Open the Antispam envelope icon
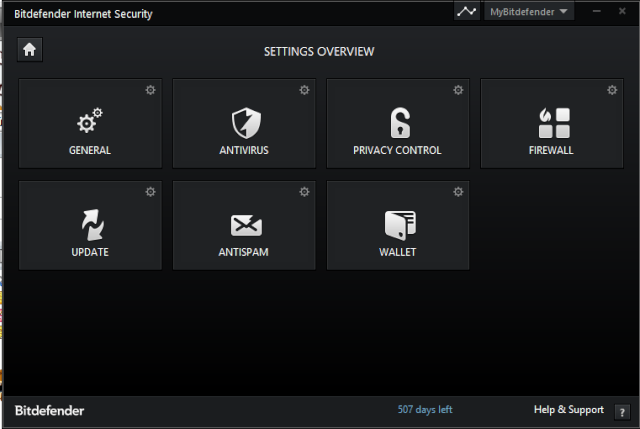This screenshot has width=640, height=429. tap(246, 225)
